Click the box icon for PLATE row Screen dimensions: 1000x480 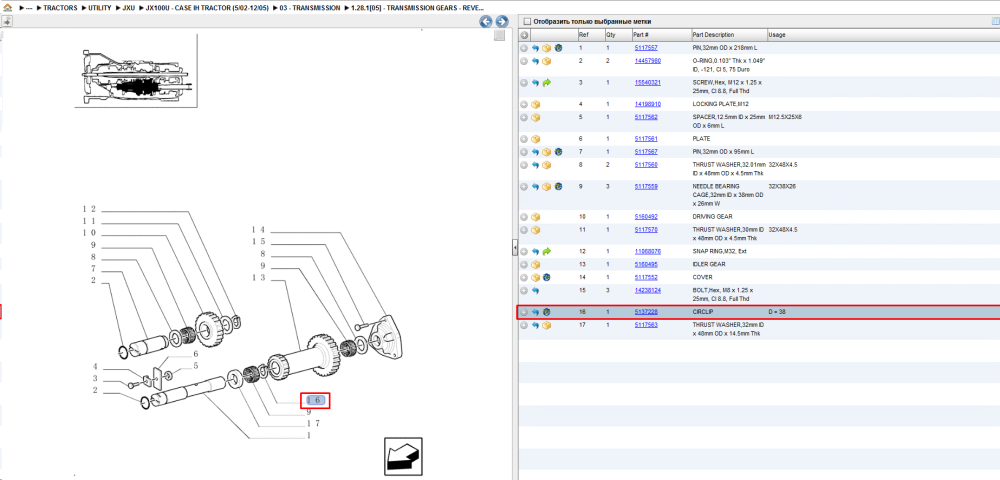pyautogui.click(x=536, y=138)
